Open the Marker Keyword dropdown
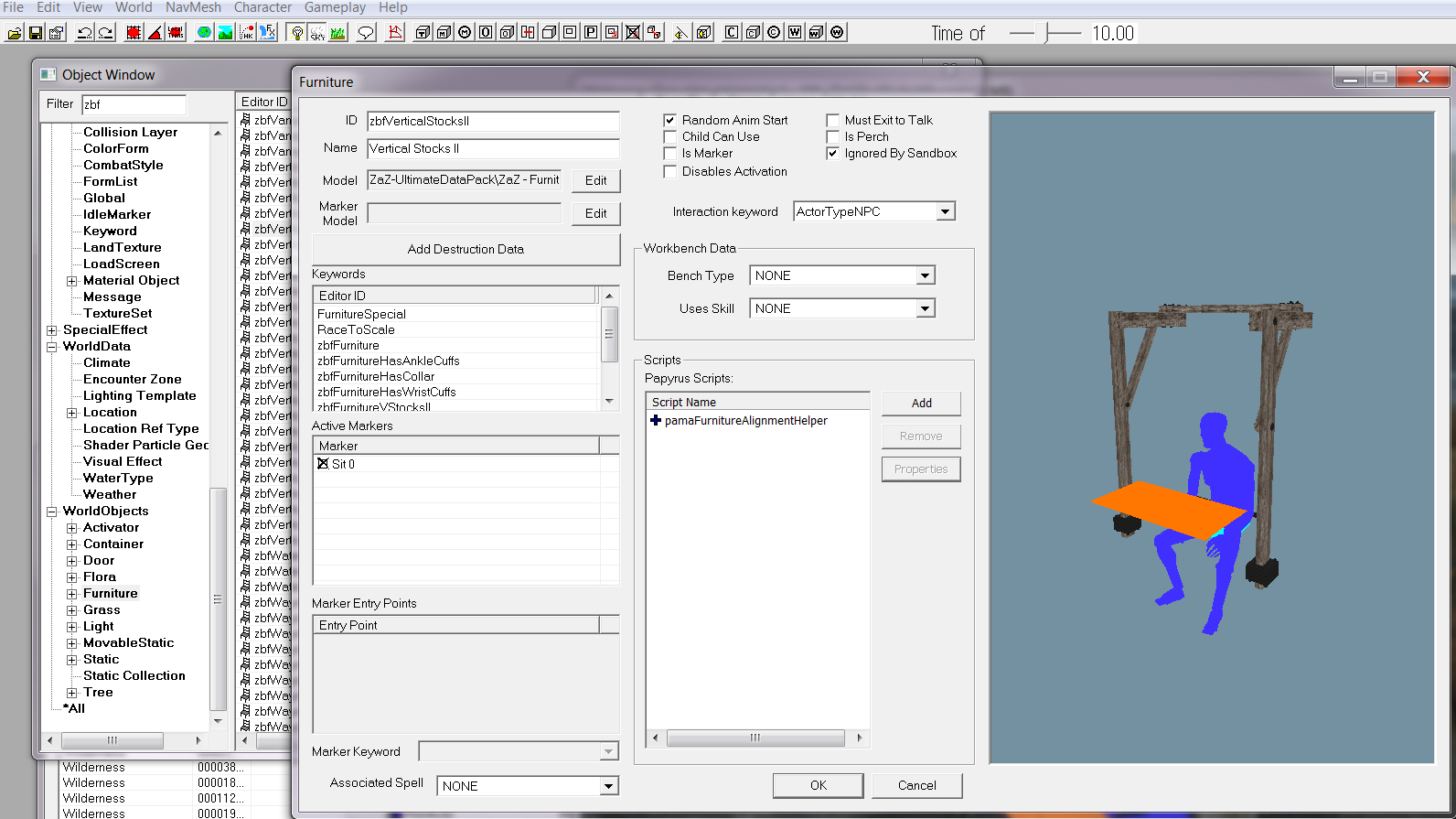 [x=609, y=751]
